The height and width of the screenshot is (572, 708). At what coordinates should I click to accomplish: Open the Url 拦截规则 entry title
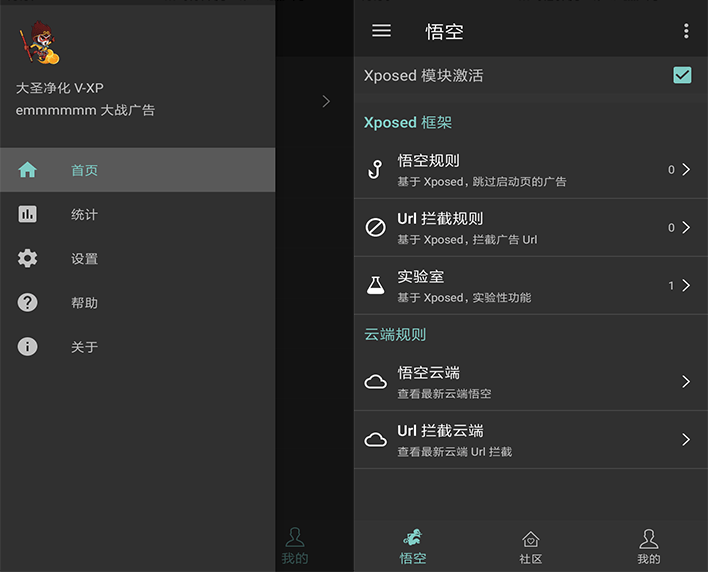[440, 219]
